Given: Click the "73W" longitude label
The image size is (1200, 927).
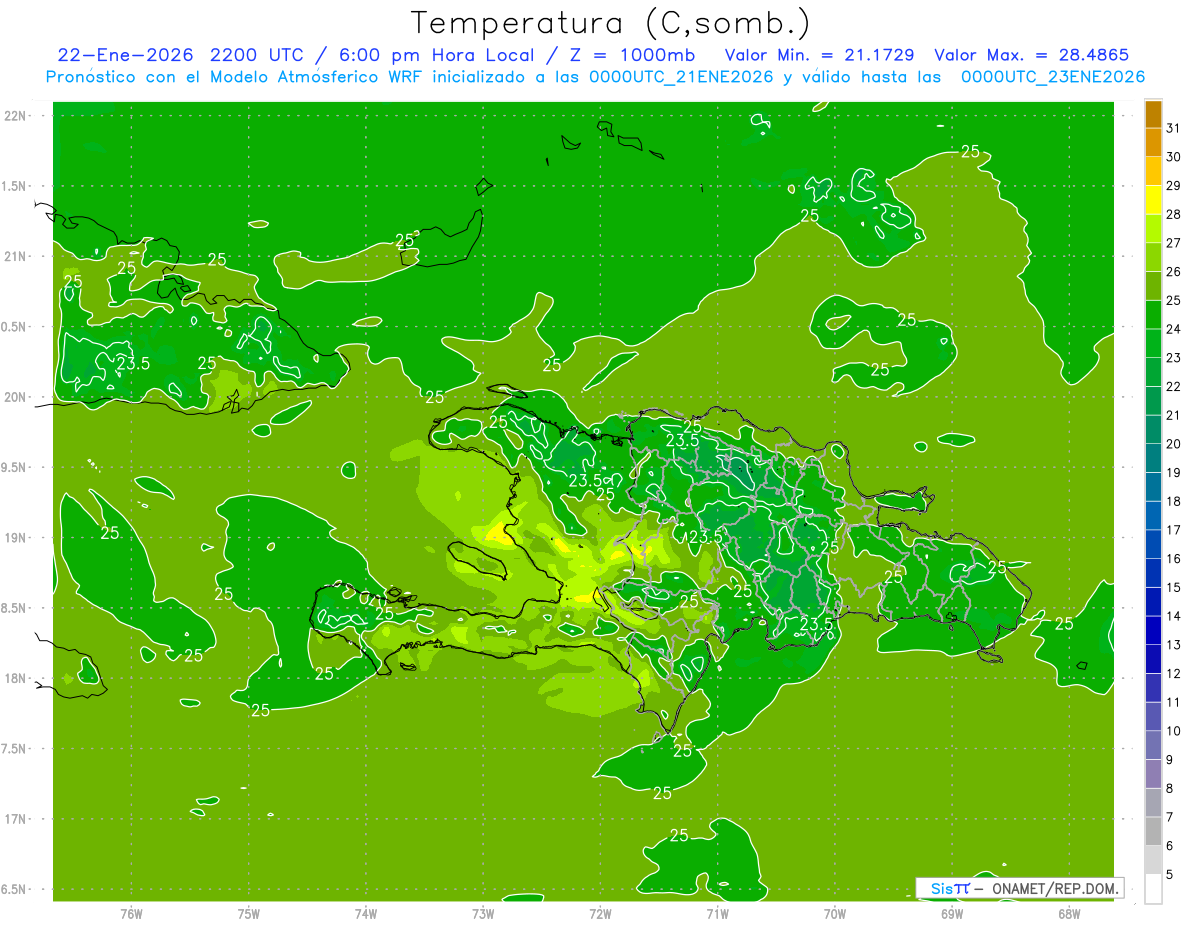Looking at the screenshot, I should pos(483,914).
